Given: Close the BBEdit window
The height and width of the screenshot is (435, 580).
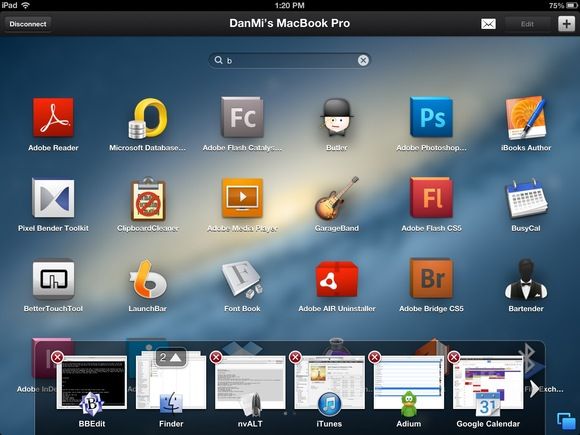Looking at the screenshot, I should point(57,357).
